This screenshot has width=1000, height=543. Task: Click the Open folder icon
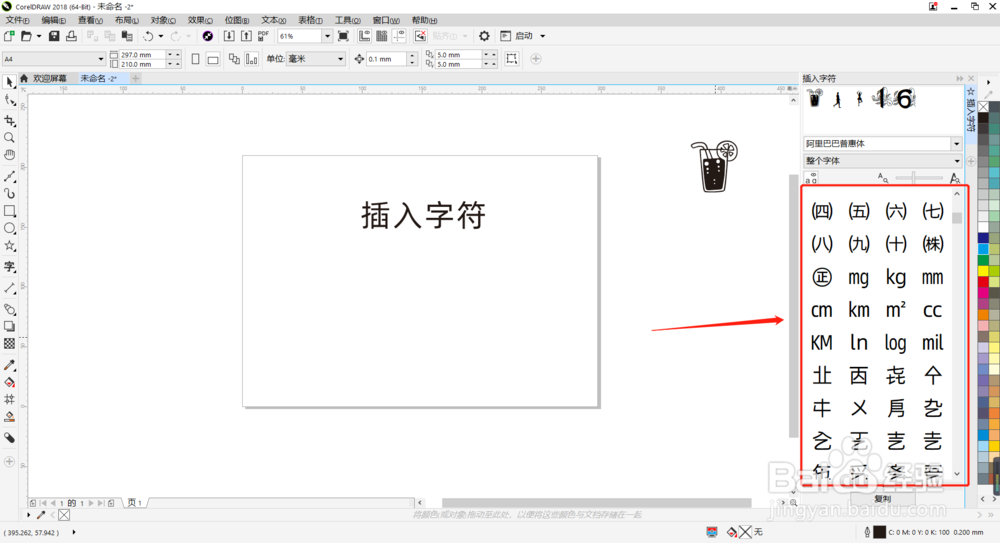(x=26, y=36)
